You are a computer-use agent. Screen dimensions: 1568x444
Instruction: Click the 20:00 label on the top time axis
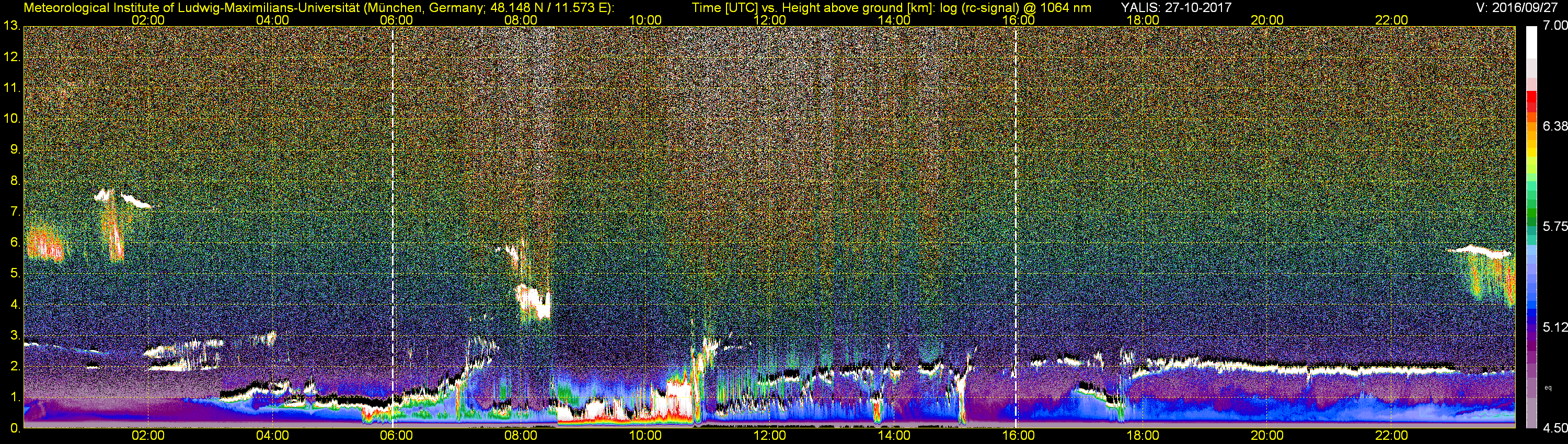coord(1267,20)
